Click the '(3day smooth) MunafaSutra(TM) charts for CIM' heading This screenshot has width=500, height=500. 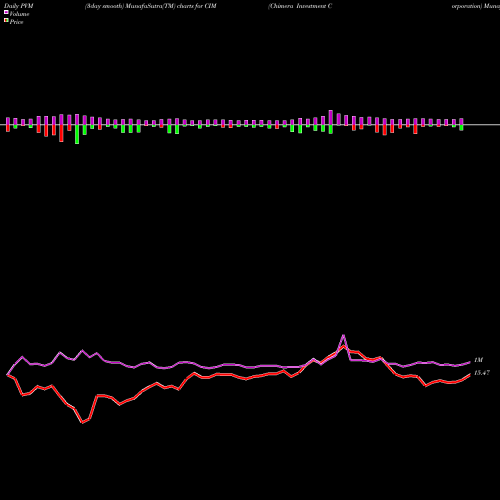pyautogui.click(x=151, y=6)
